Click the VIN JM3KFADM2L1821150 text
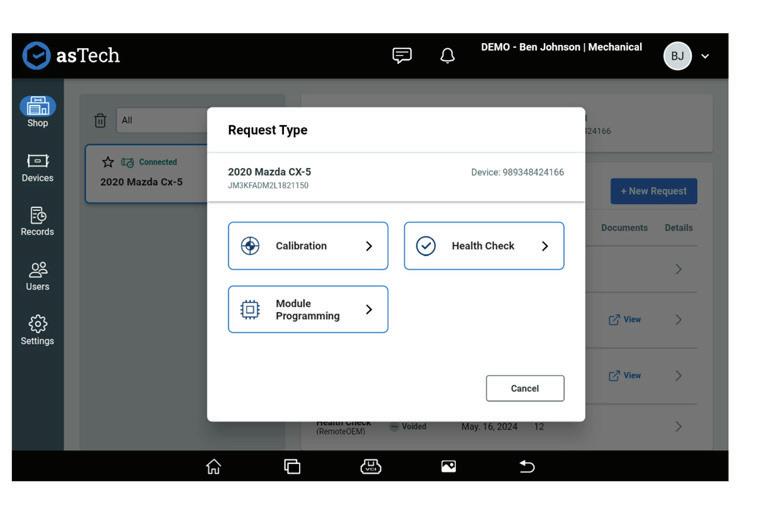This screenshot has height=512, width=759. [x=268, y=185]
